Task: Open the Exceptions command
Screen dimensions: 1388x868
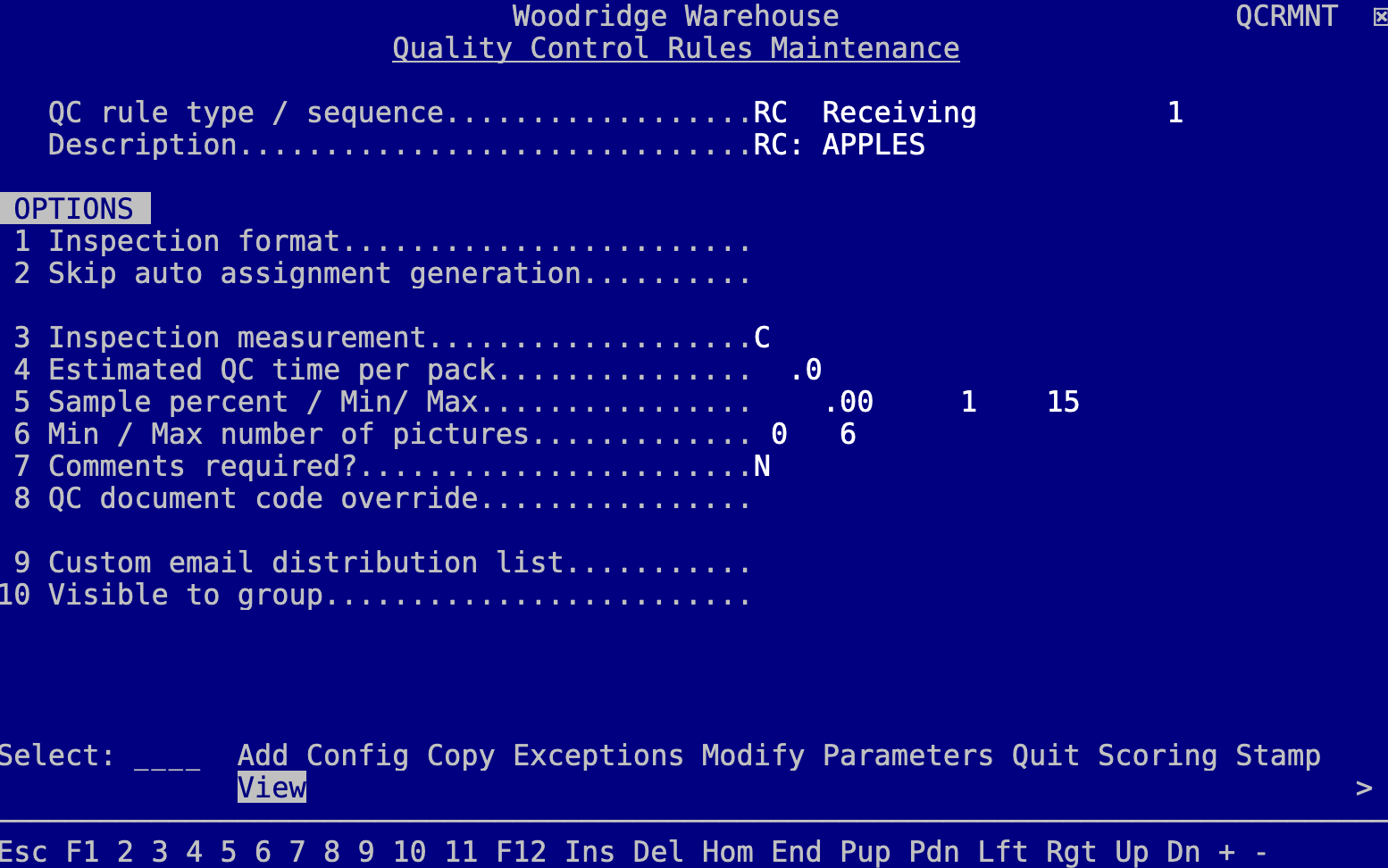Action: pyautogui.click(x=598, y=755)
